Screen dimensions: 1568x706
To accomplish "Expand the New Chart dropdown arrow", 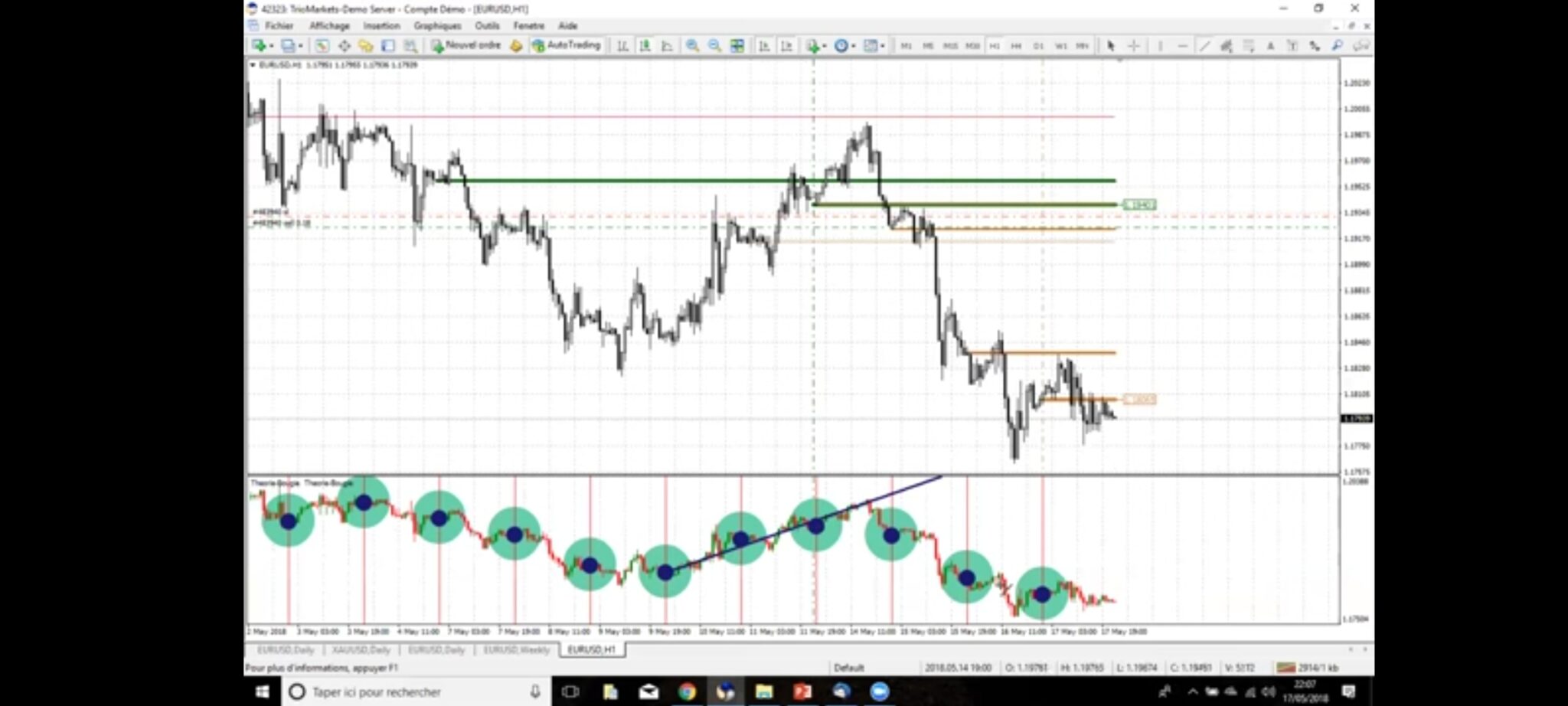I will [271, 46].
